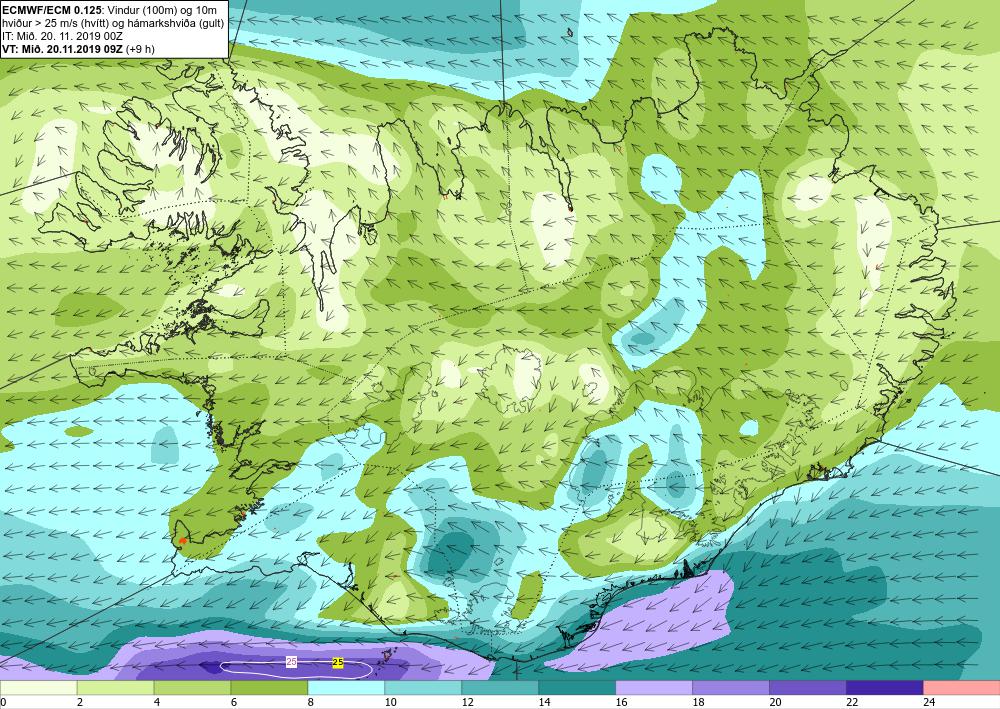Click the dark teal 14–16 legend swatch
The height and width of the screenshot is (709, 1000).
pyautogui.click(x=577, y=688)
